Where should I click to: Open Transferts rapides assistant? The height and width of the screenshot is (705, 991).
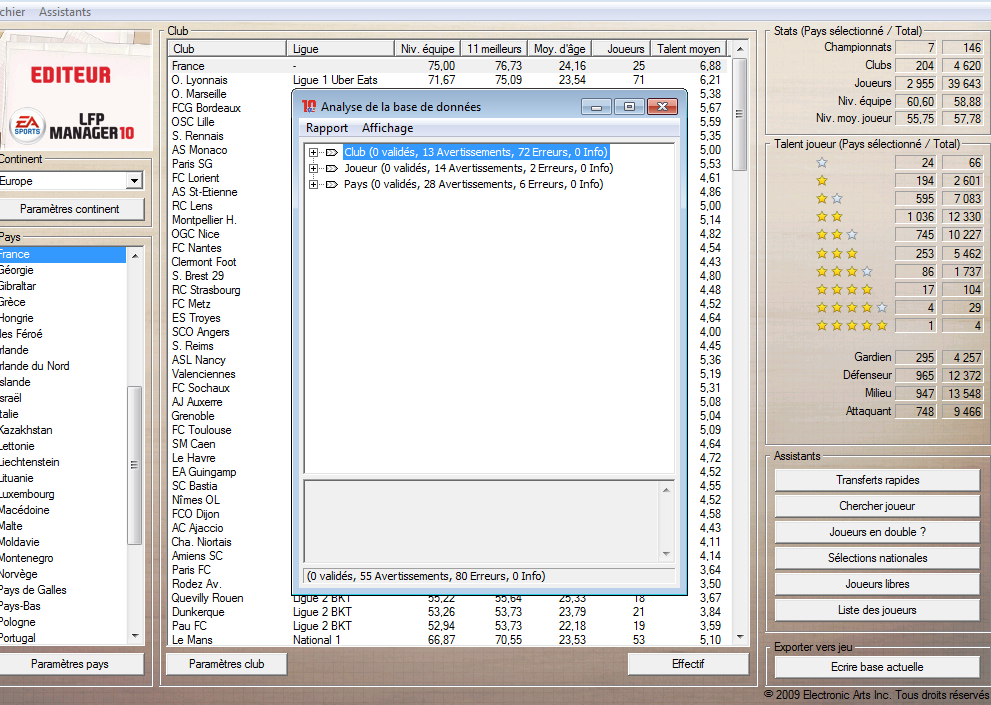coord(877,480)
